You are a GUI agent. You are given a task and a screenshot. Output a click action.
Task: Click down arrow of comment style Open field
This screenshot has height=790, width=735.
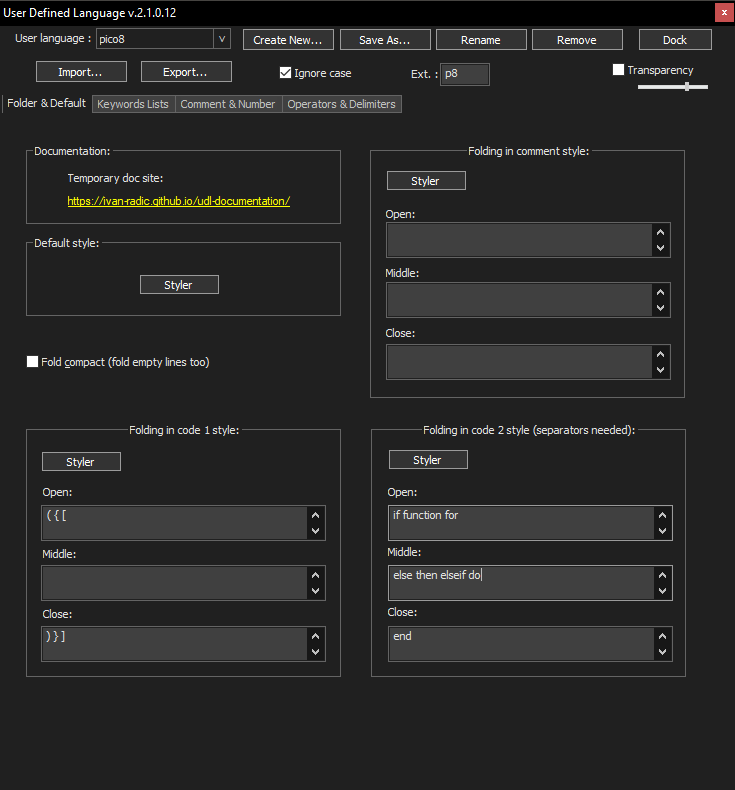tap(660, 248)
